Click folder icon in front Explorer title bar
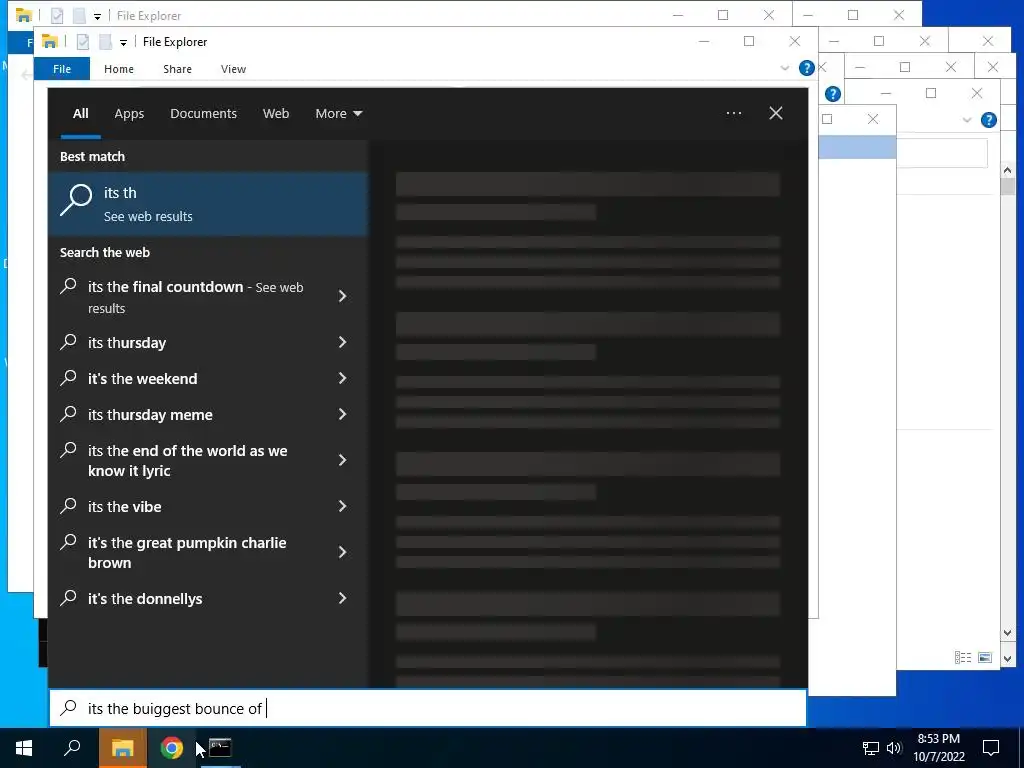This screenshot has width=1024, height=768. [x=50, y=41]
